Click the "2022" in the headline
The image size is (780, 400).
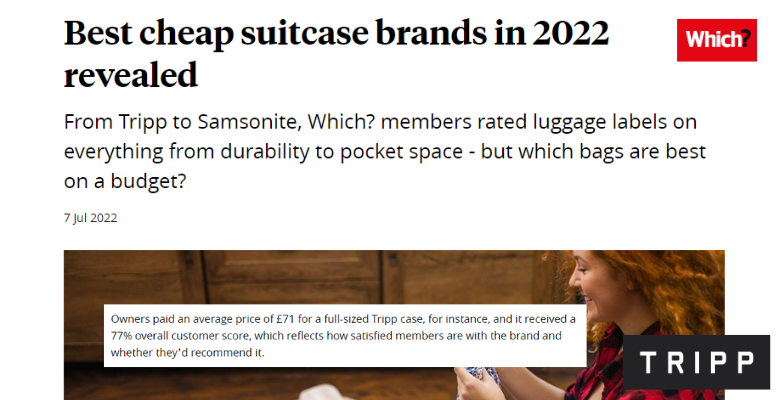pos(571,33)
